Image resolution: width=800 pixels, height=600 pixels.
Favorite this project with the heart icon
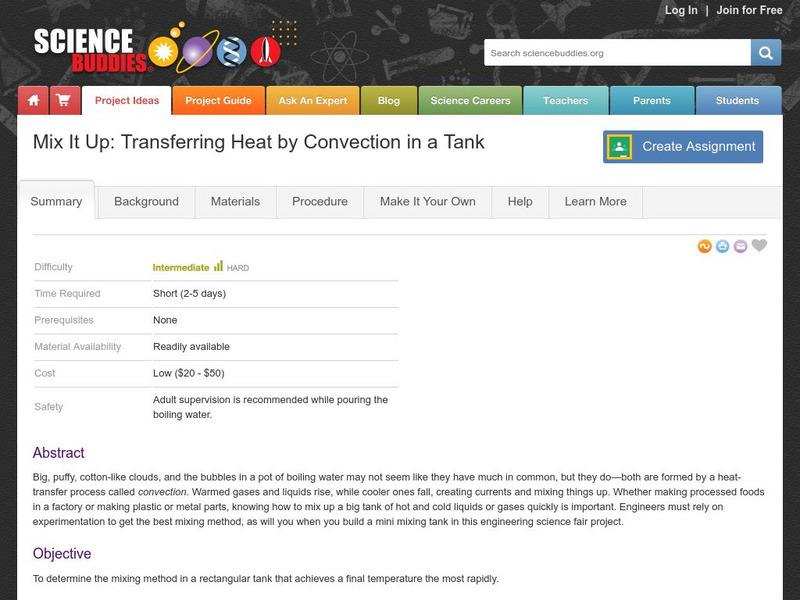757,246
